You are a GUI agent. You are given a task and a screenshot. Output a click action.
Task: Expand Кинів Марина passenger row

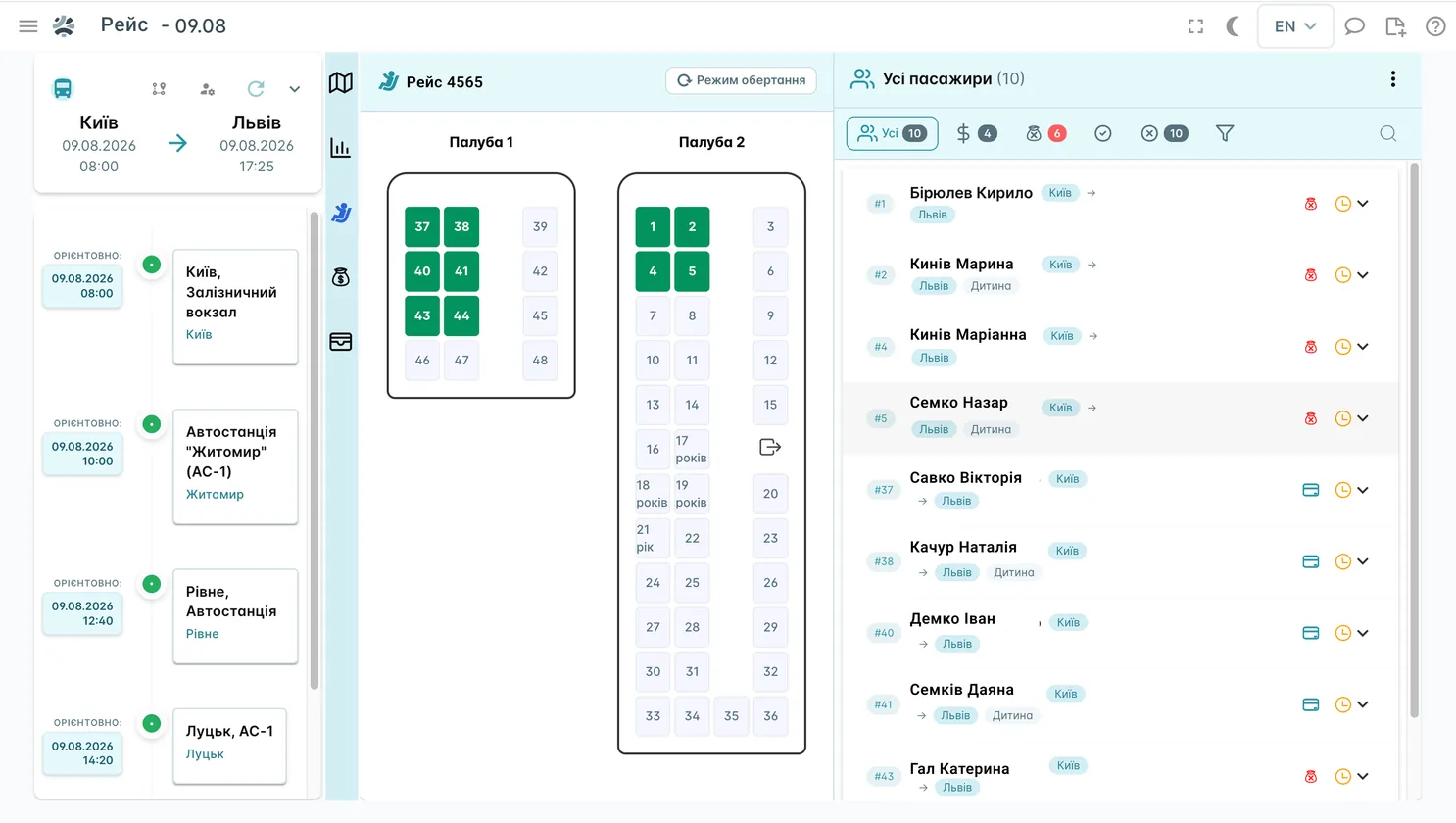[1363, 275]
